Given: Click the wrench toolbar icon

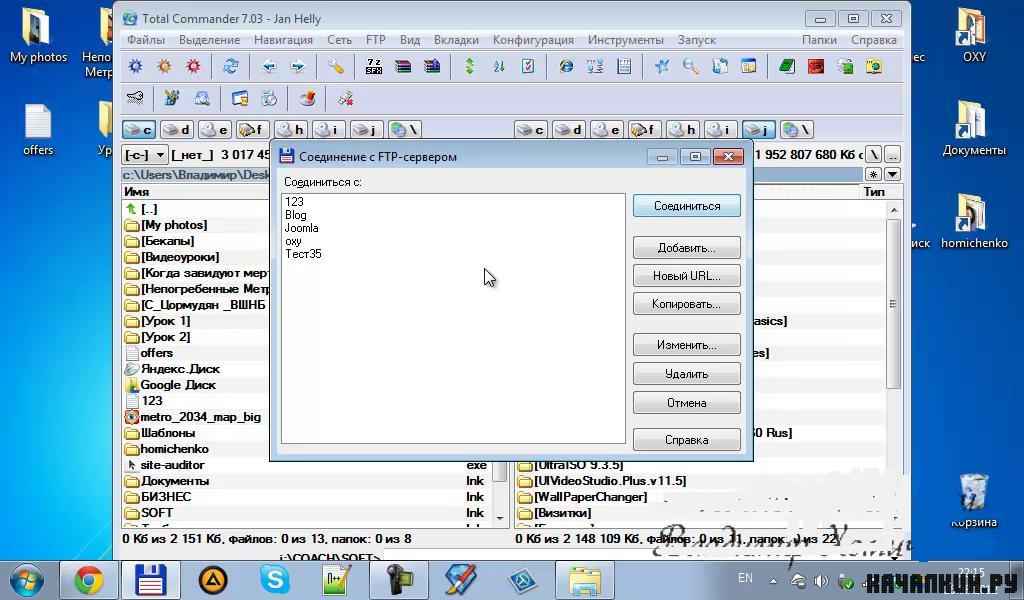Looking at the screenshot, I should pyautogui.click(x=336, y=66).
